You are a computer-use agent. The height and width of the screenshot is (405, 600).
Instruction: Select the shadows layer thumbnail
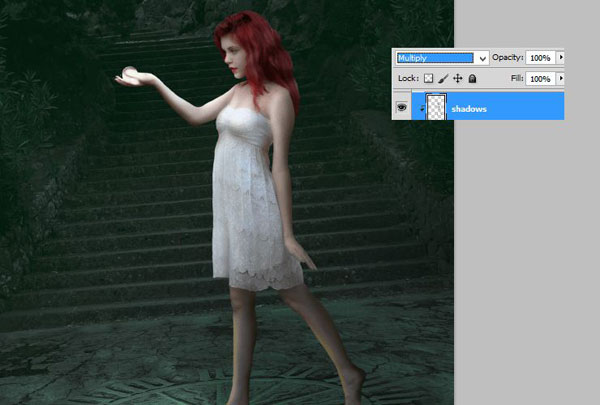tap(436, 107)
